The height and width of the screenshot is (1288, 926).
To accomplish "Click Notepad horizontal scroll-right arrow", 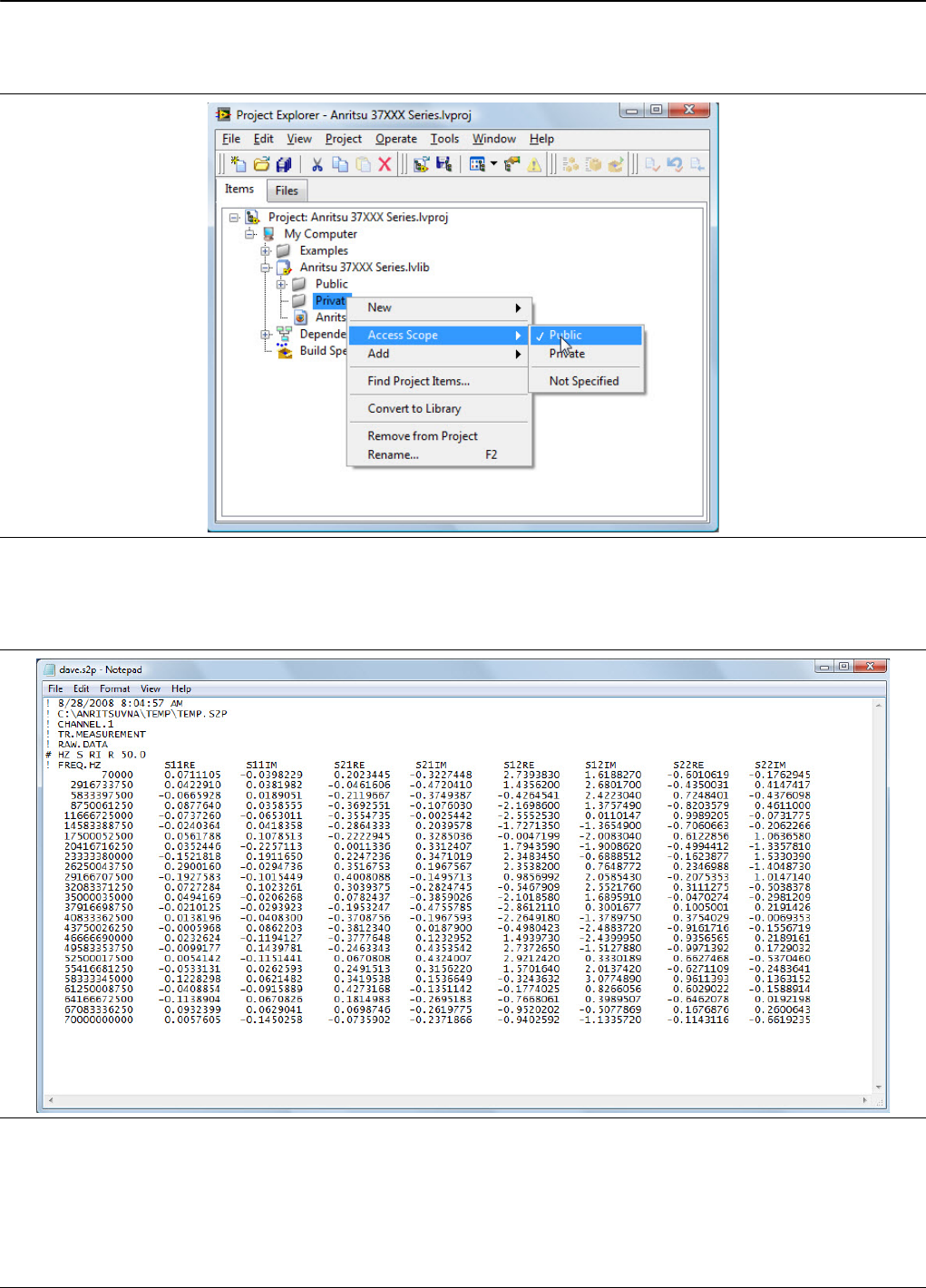I will click(x=865, y=1100).
